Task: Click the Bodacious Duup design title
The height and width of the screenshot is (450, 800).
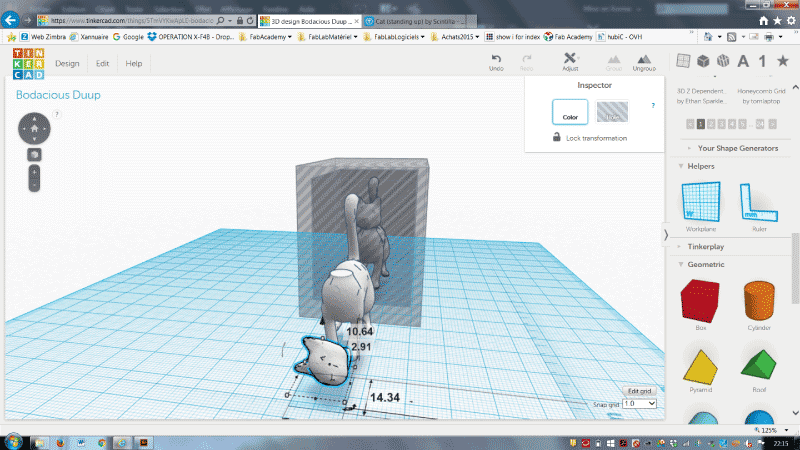Action: (58, 95)
